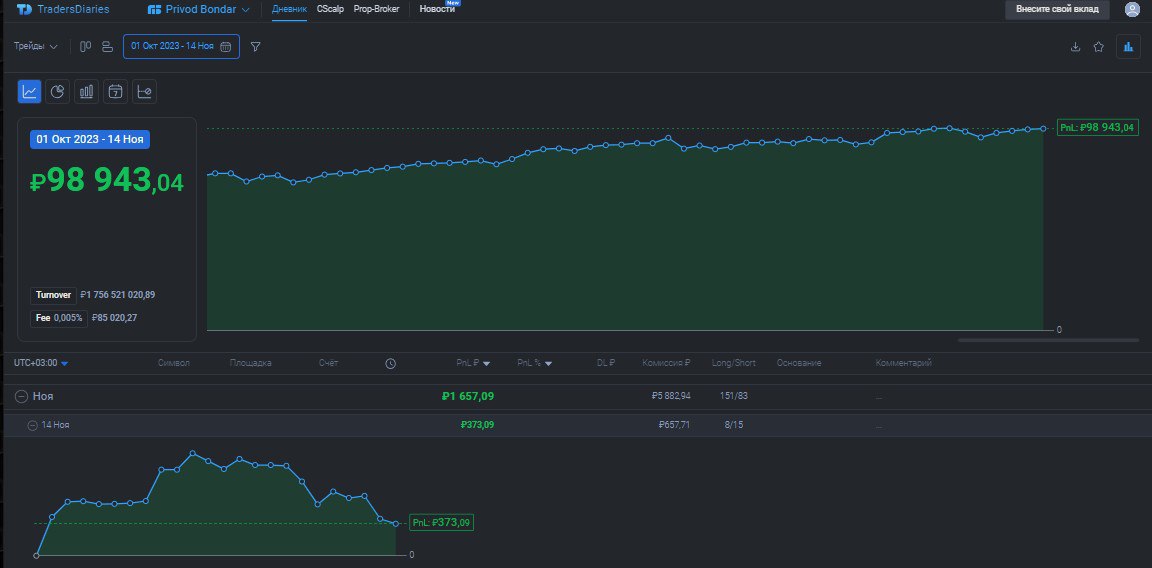Open the UTC+03:00 timezone dropdown
This screenshot has height=568, width=1152.
tap(41, 363)
